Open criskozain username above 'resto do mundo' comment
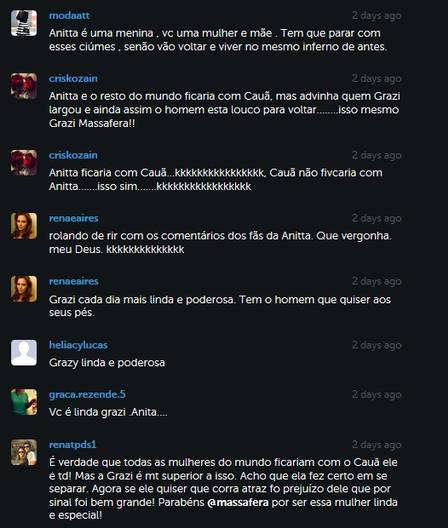The width and height of the screenshot is (448, 528). [73, 78]
